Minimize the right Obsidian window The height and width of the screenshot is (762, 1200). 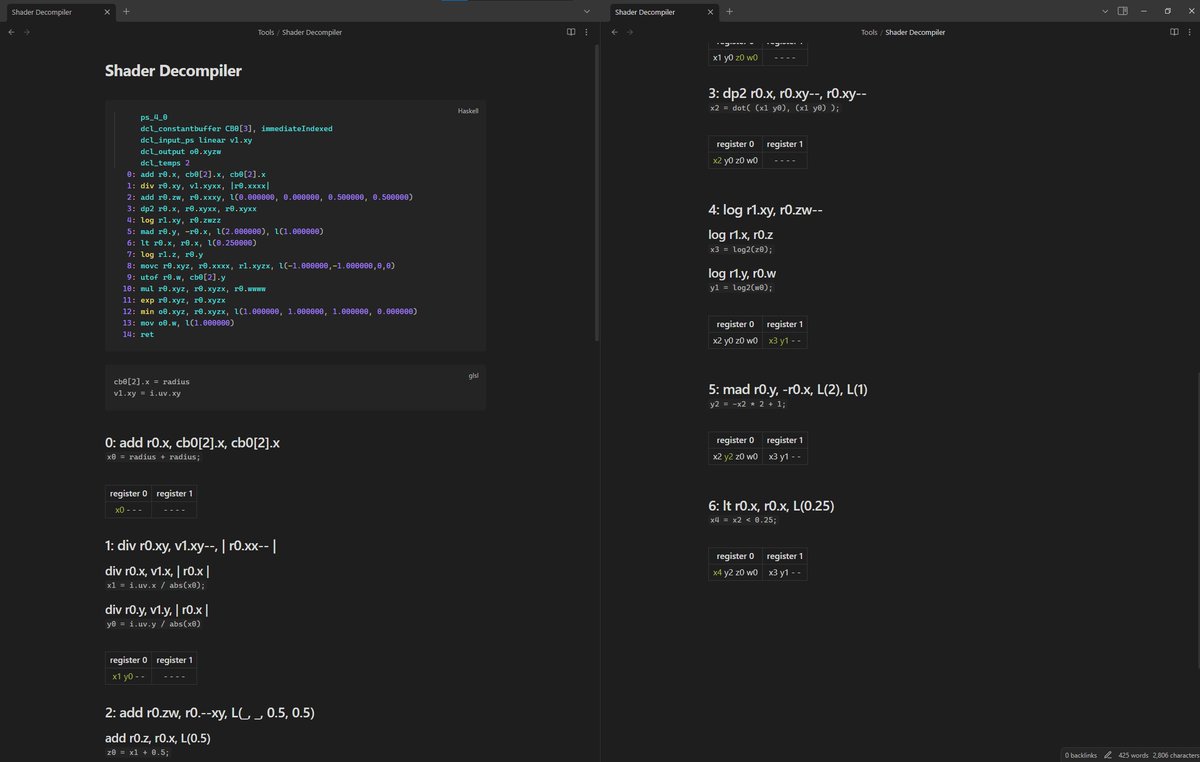[x=1145, y=11]
